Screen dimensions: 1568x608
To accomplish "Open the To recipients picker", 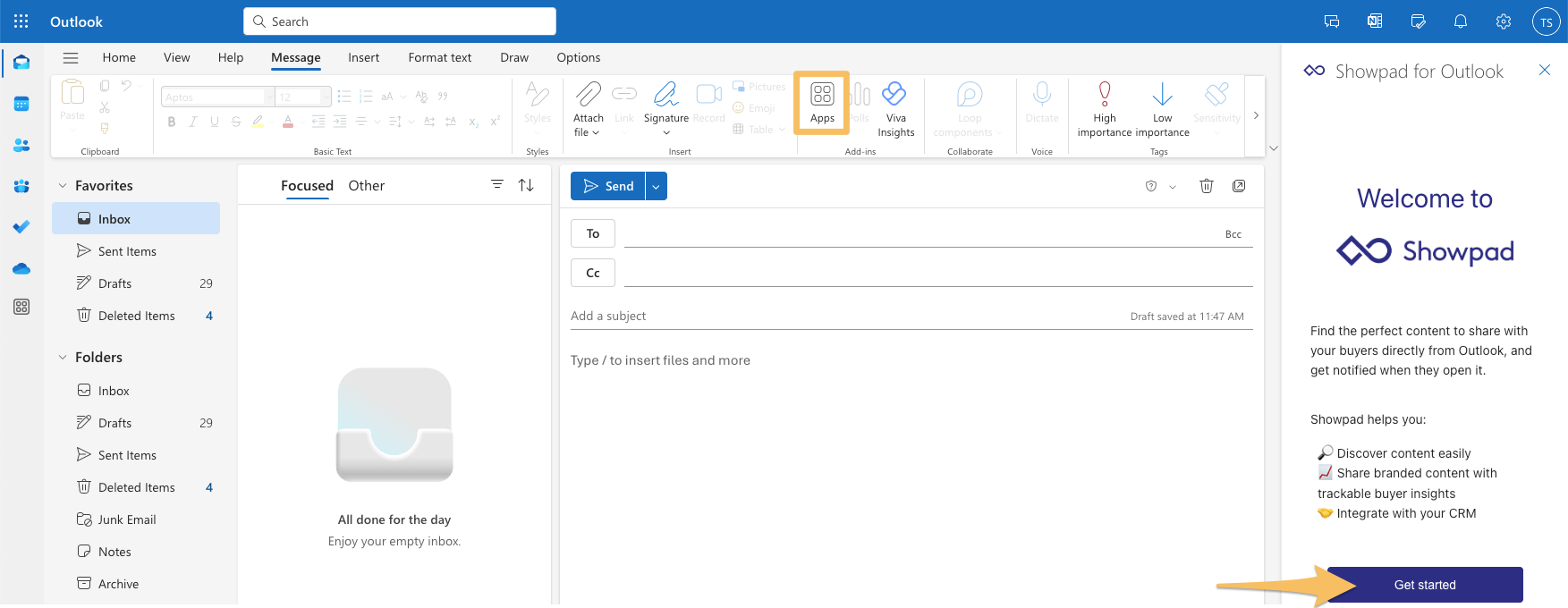I will [593, 233].
